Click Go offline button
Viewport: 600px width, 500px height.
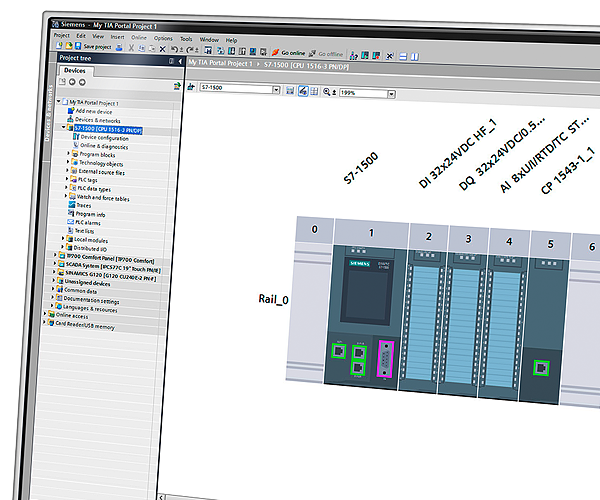326,54
